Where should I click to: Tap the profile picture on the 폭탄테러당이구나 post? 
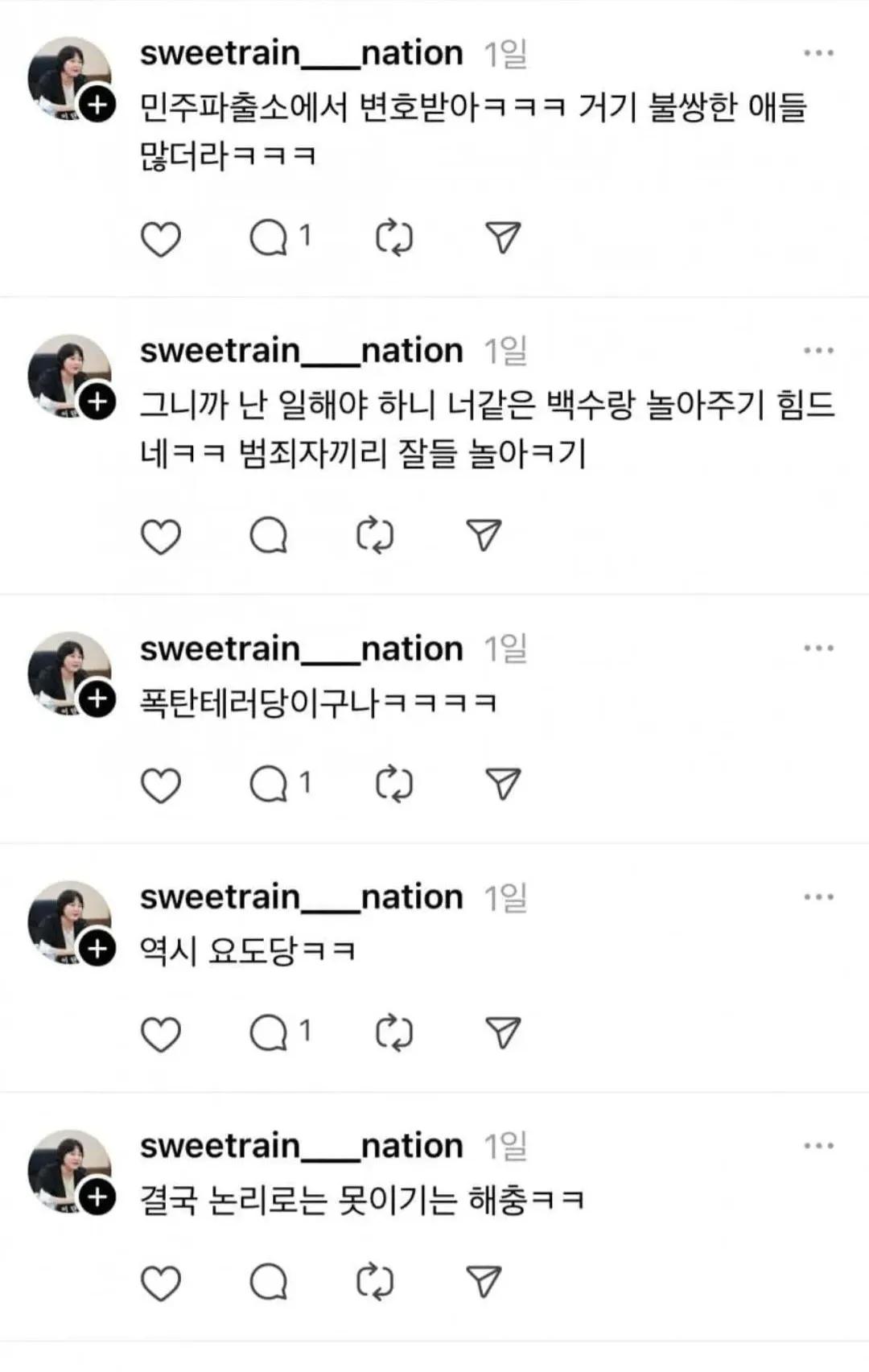68,670
